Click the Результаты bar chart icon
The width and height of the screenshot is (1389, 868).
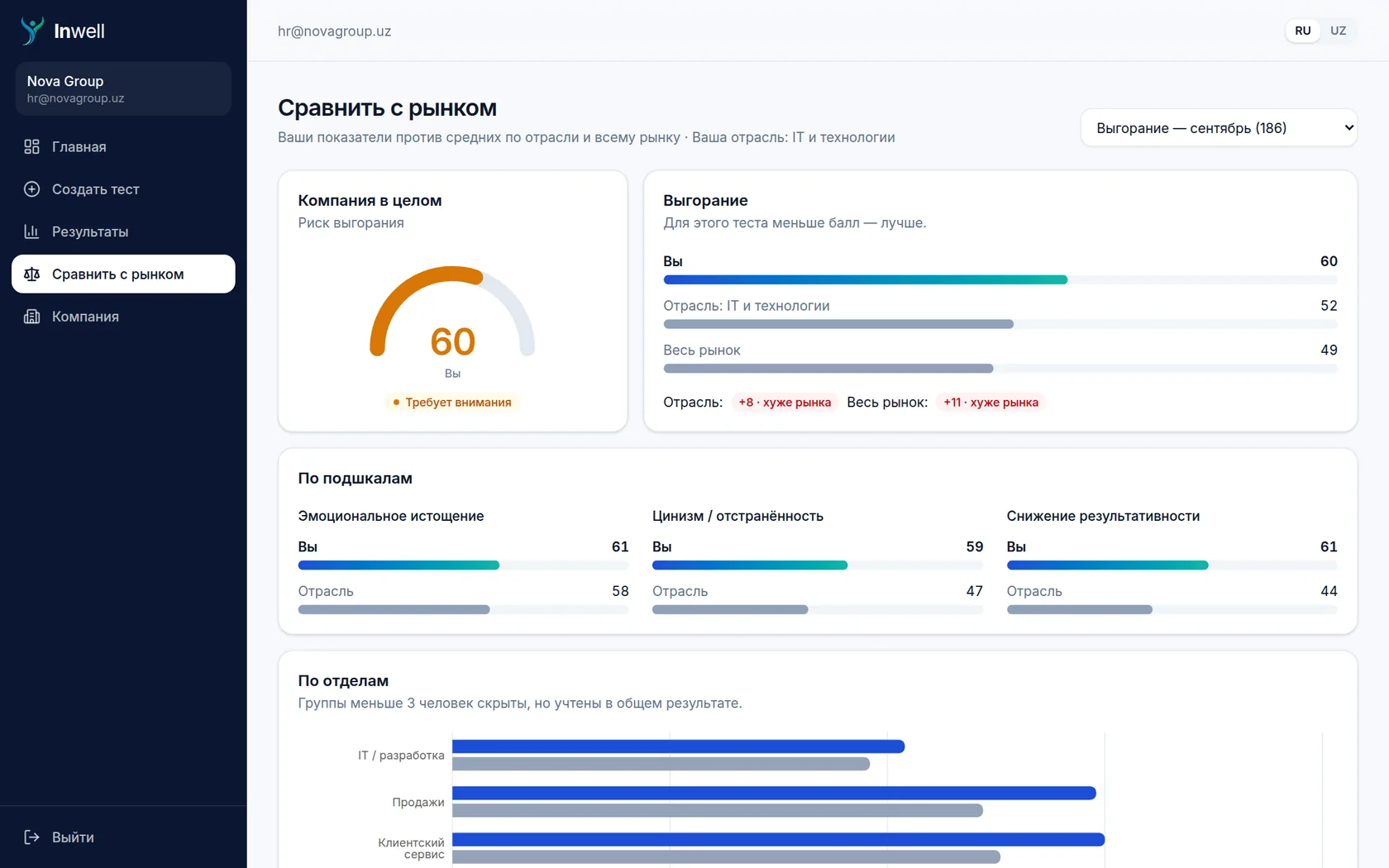click(31, 231)
